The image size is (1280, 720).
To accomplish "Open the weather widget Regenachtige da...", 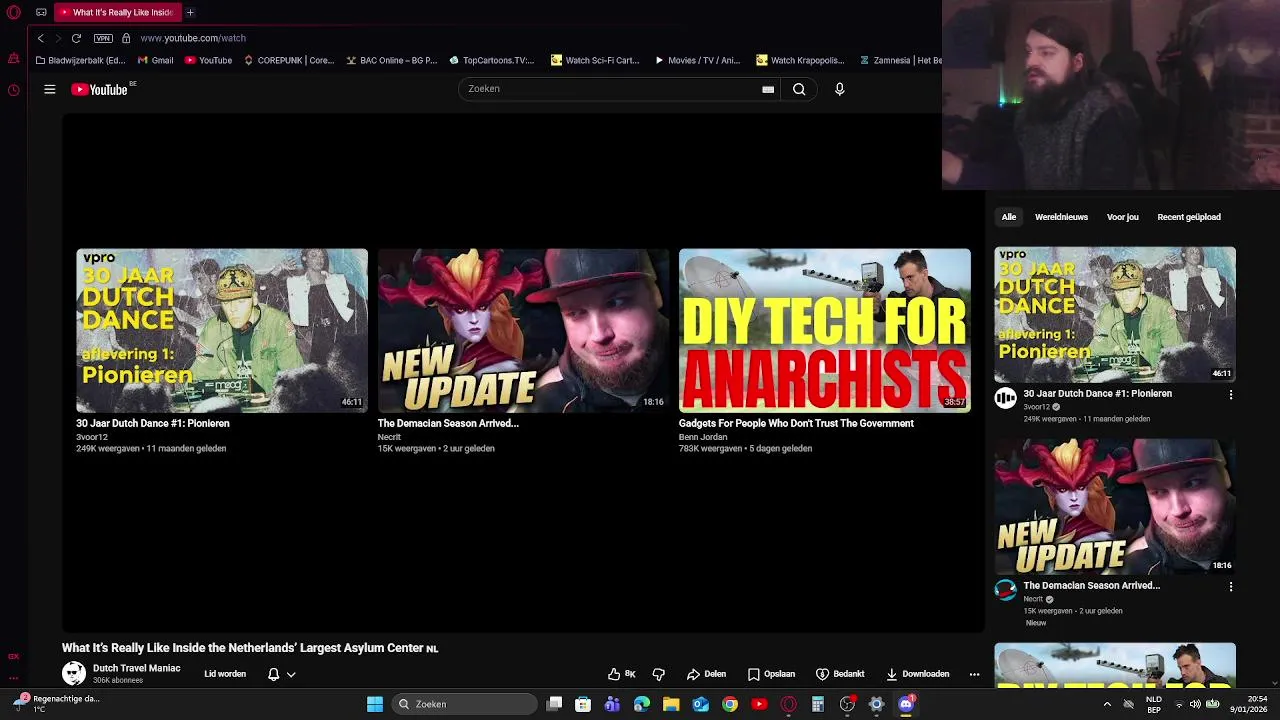I will pos(56,704).
